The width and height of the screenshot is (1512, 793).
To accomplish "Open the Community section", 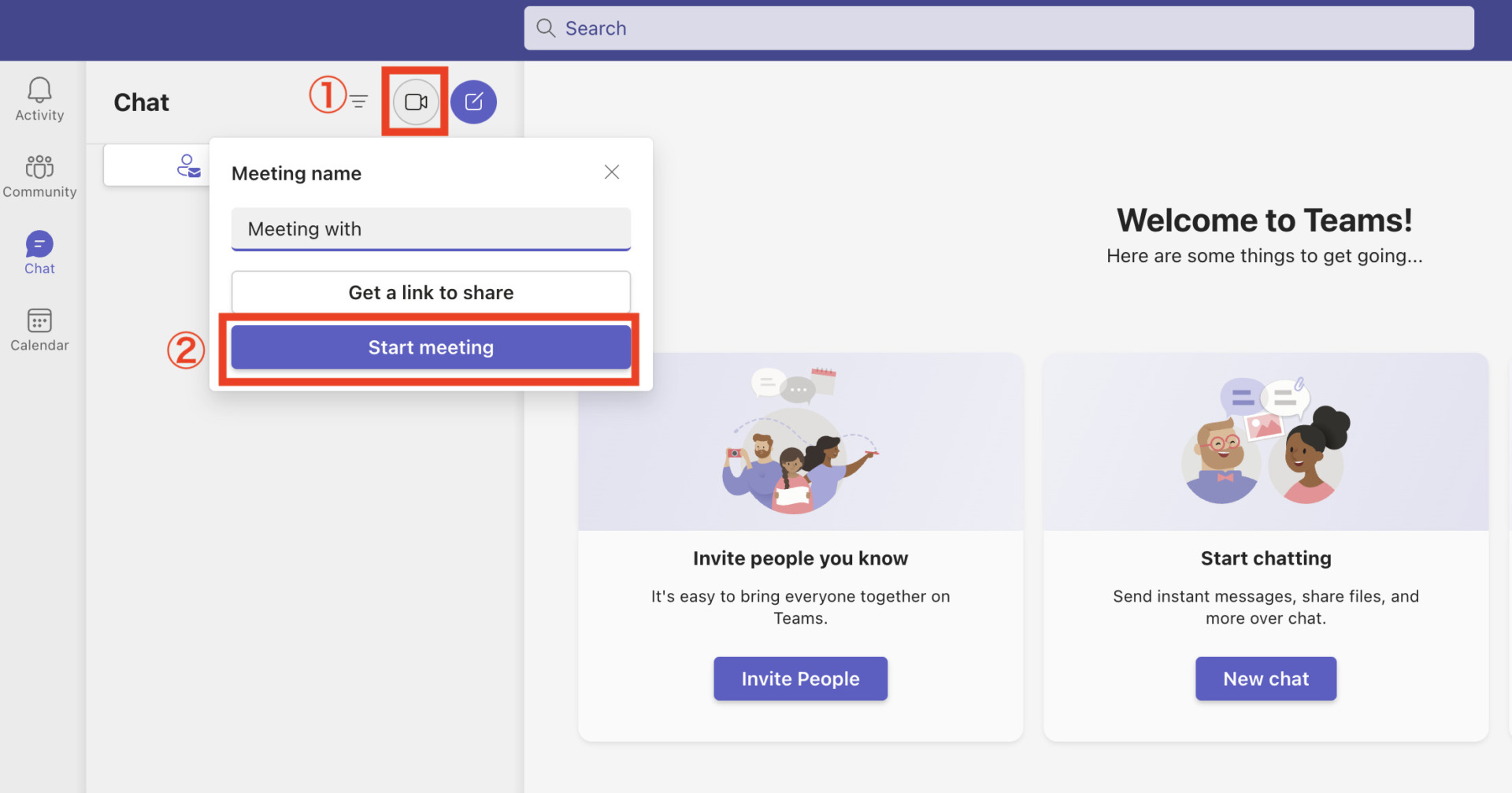I will point(39,175).
